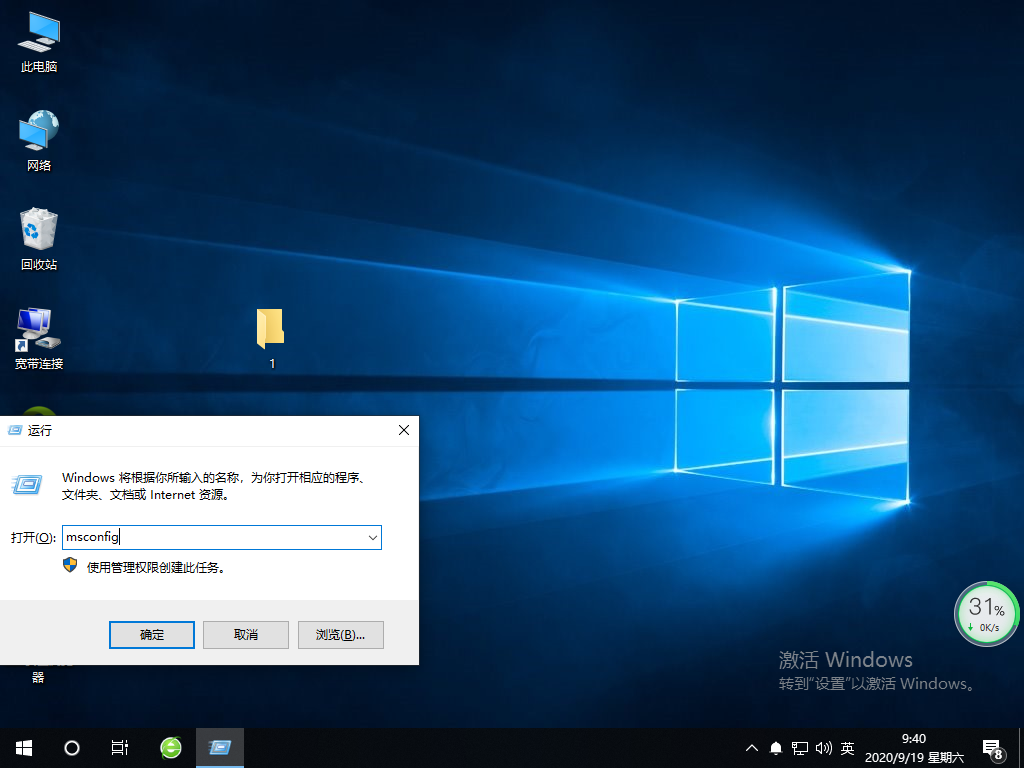The width and height of the screenshot is (1024, 768).
Task: Show hidden tray icons with the up arrow
Action: coord(751,747)
